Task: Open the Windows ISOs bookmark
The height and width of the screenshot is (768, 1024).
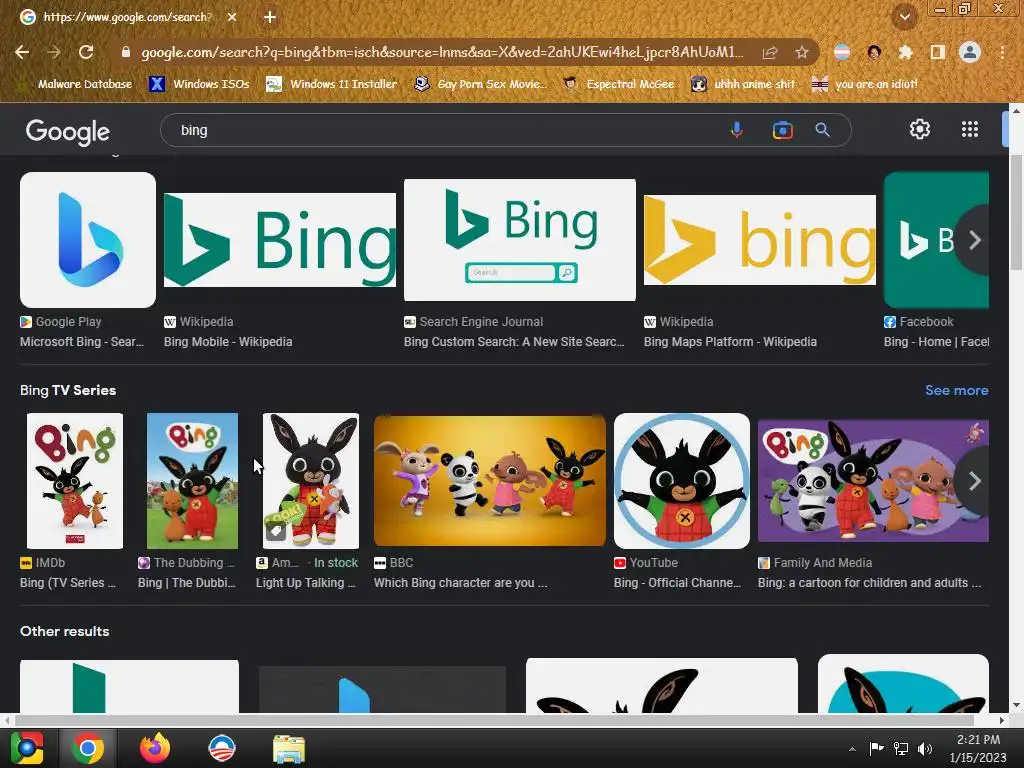Action: point(200,84)
